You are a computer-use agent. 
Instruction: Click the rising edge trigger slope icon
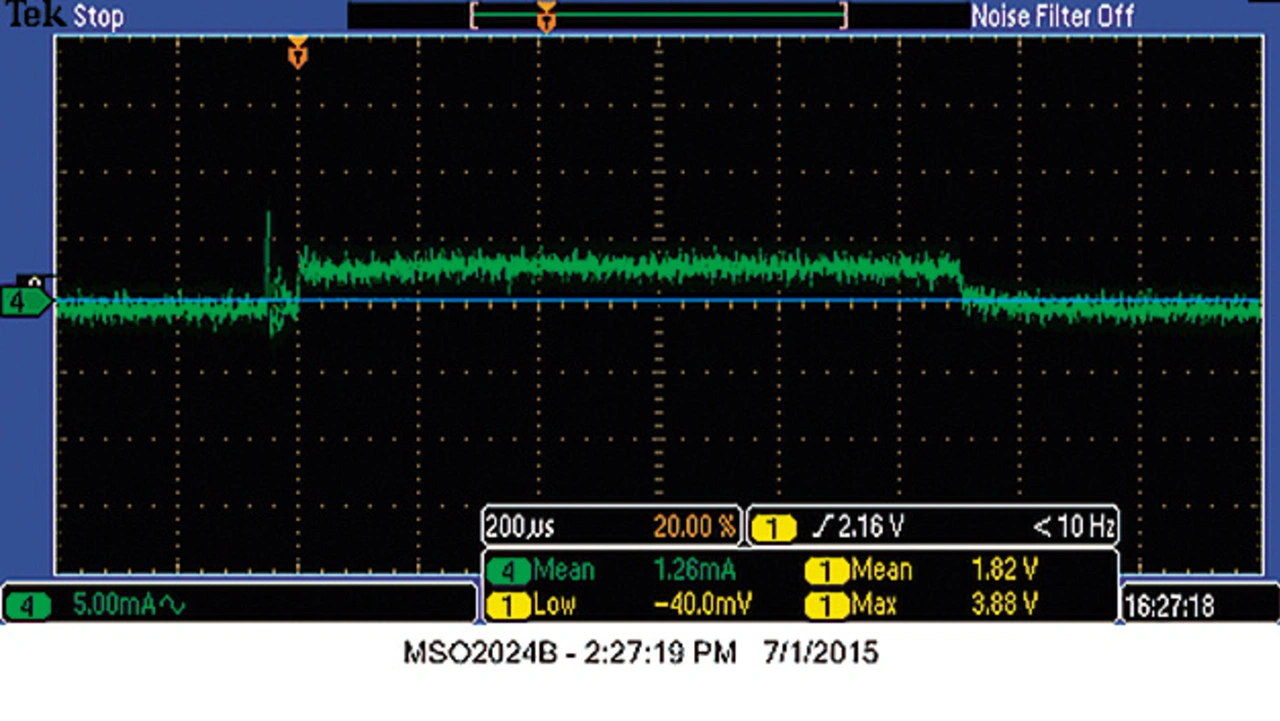tap(824, 526)
